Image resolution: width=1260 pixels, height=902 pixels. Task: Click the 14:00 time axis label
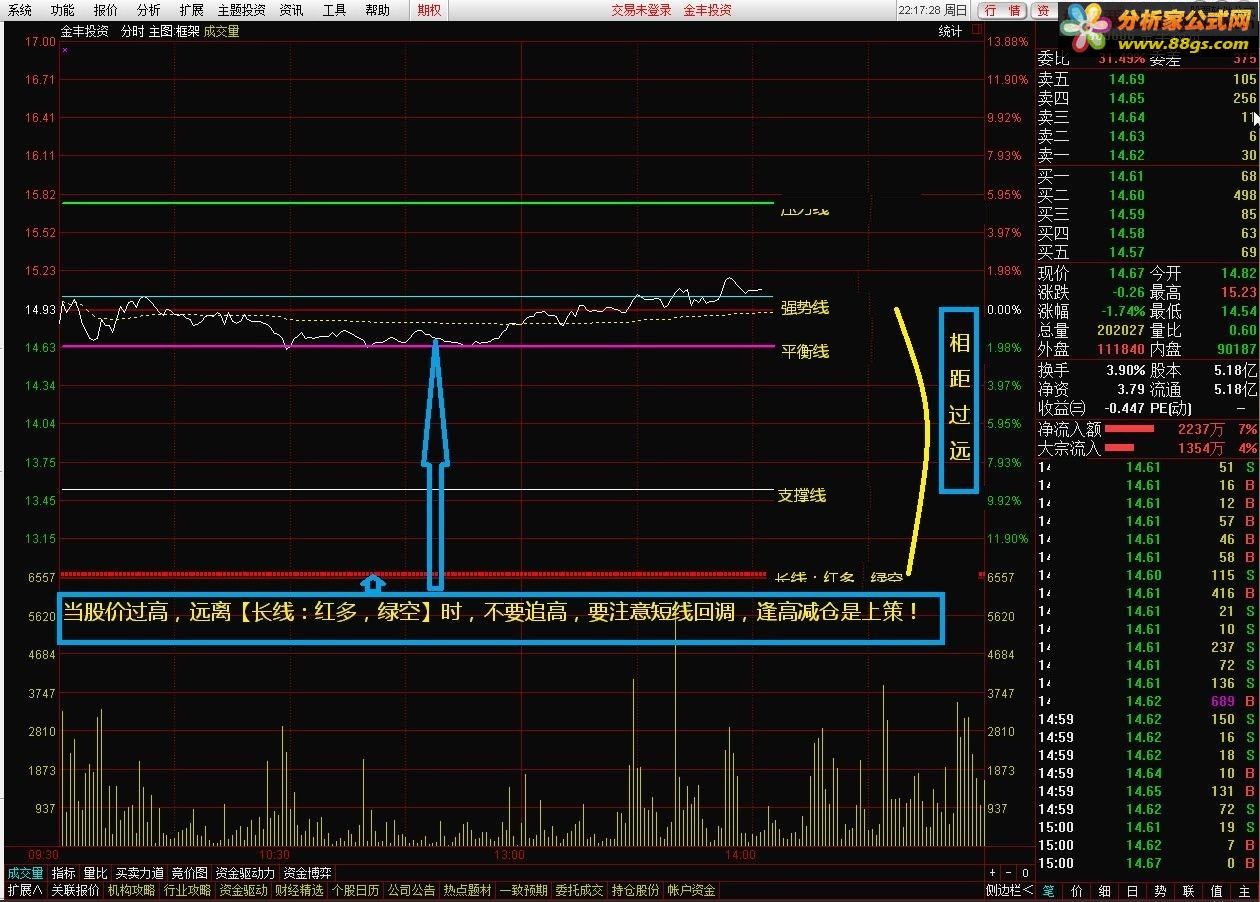[740, 855]
